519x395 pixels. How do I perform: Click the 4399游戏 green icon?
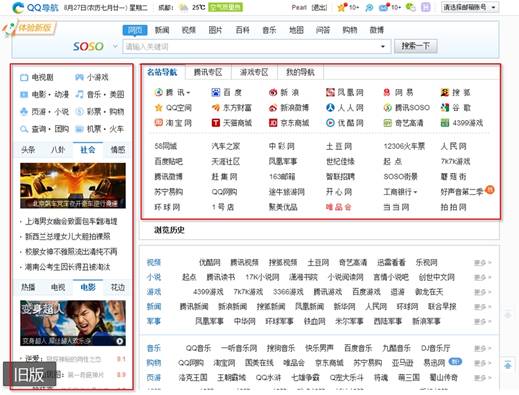click(445, 123)
